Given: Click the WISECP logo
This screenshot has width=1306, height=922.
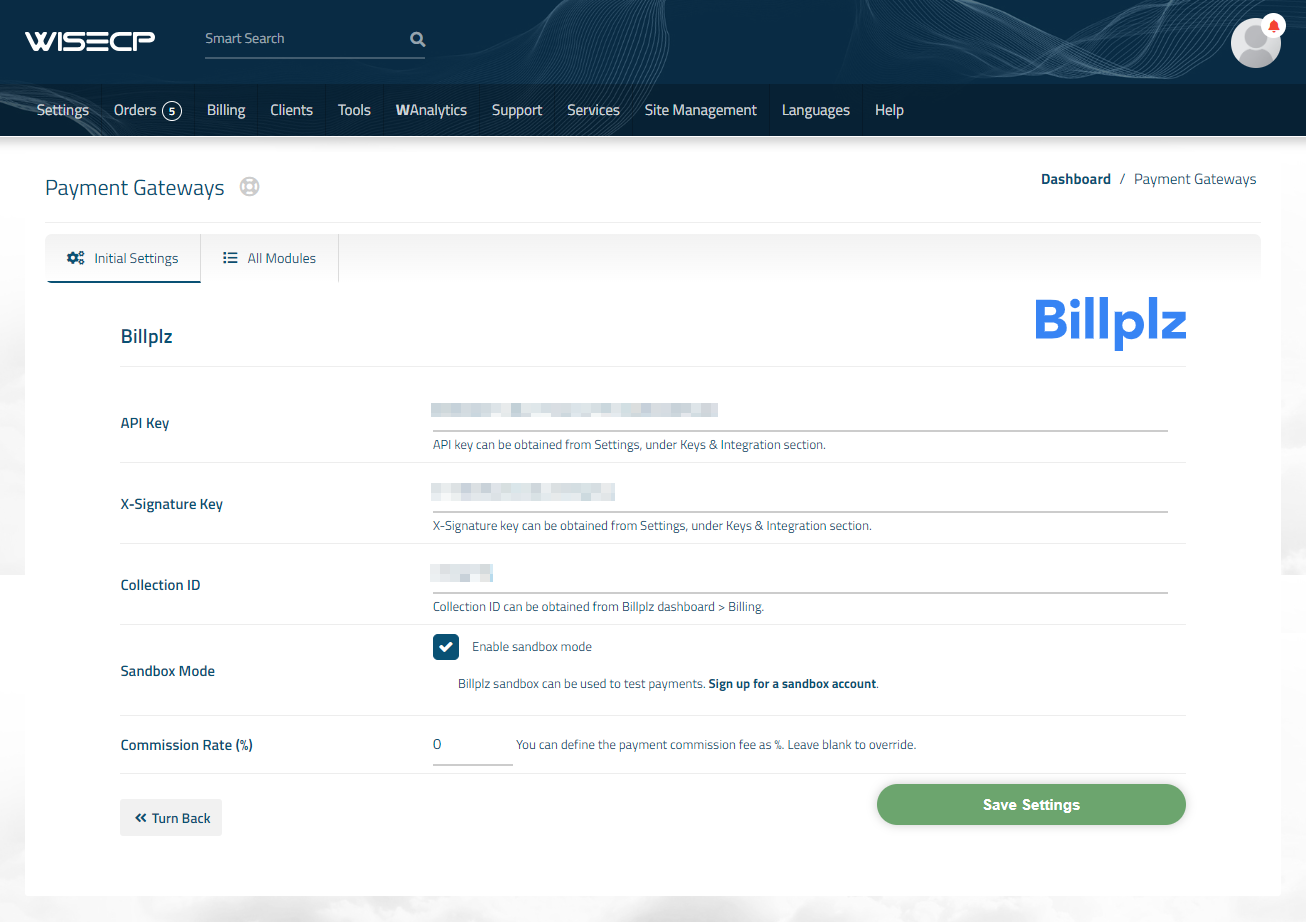Looking at the screenshot, I should coord(90,41).
